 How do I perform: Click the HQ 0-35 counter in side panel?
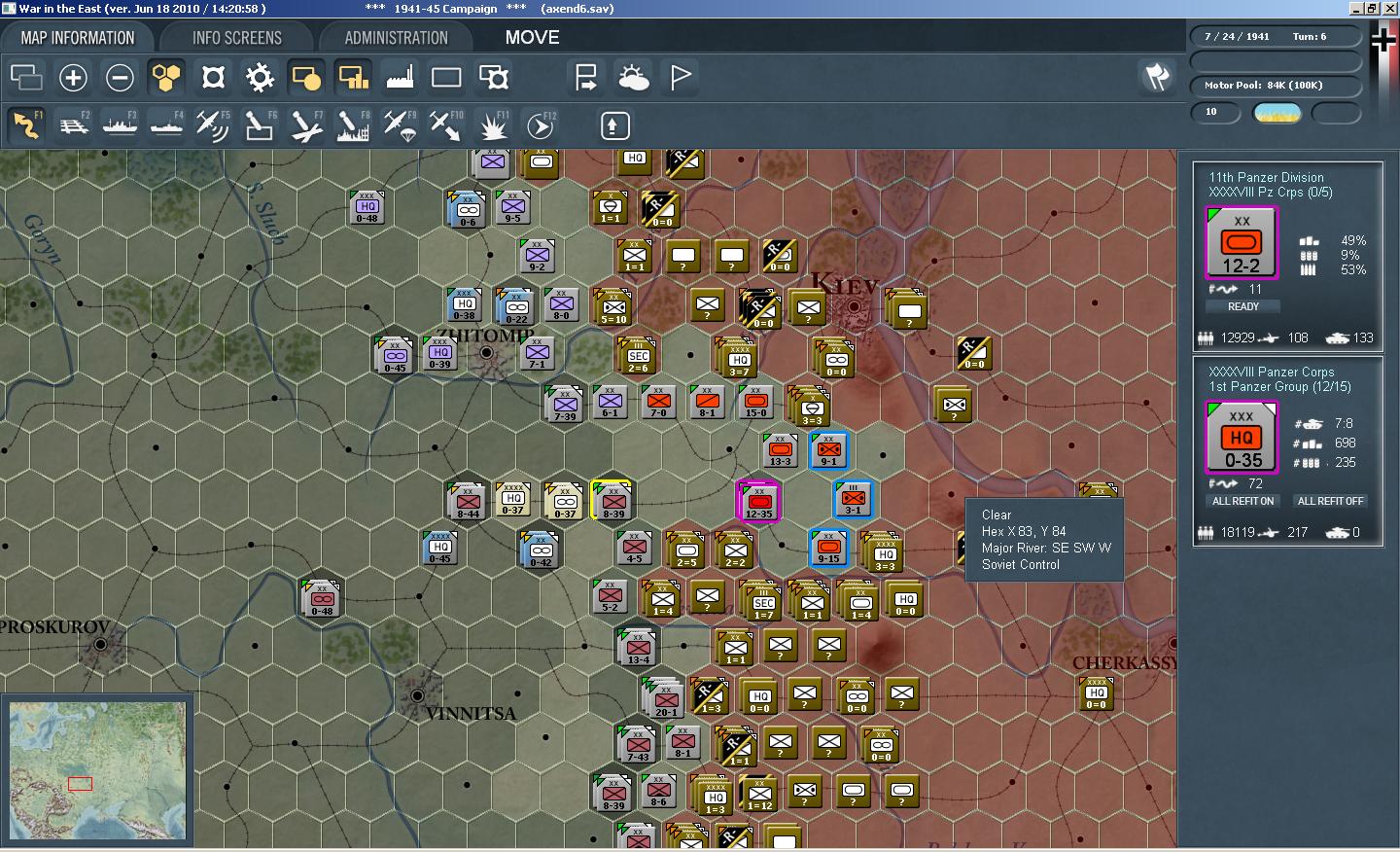(1242, 438)
